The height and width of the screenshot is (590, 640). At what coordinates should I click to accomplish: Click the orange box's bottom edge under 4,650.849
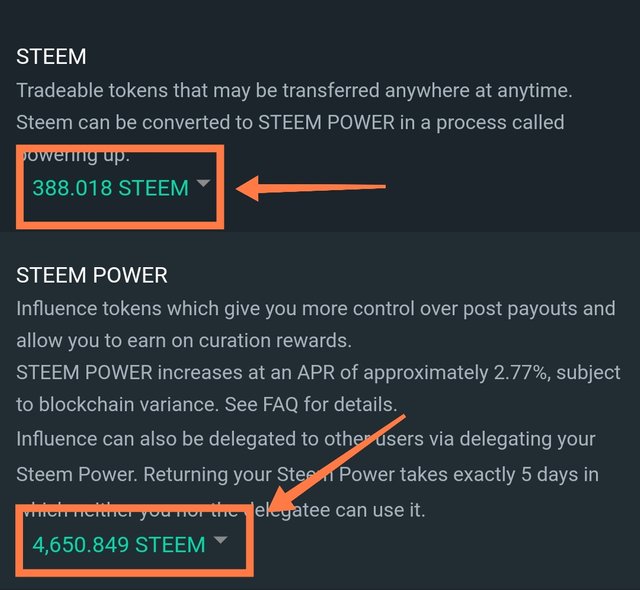(135, 572)
